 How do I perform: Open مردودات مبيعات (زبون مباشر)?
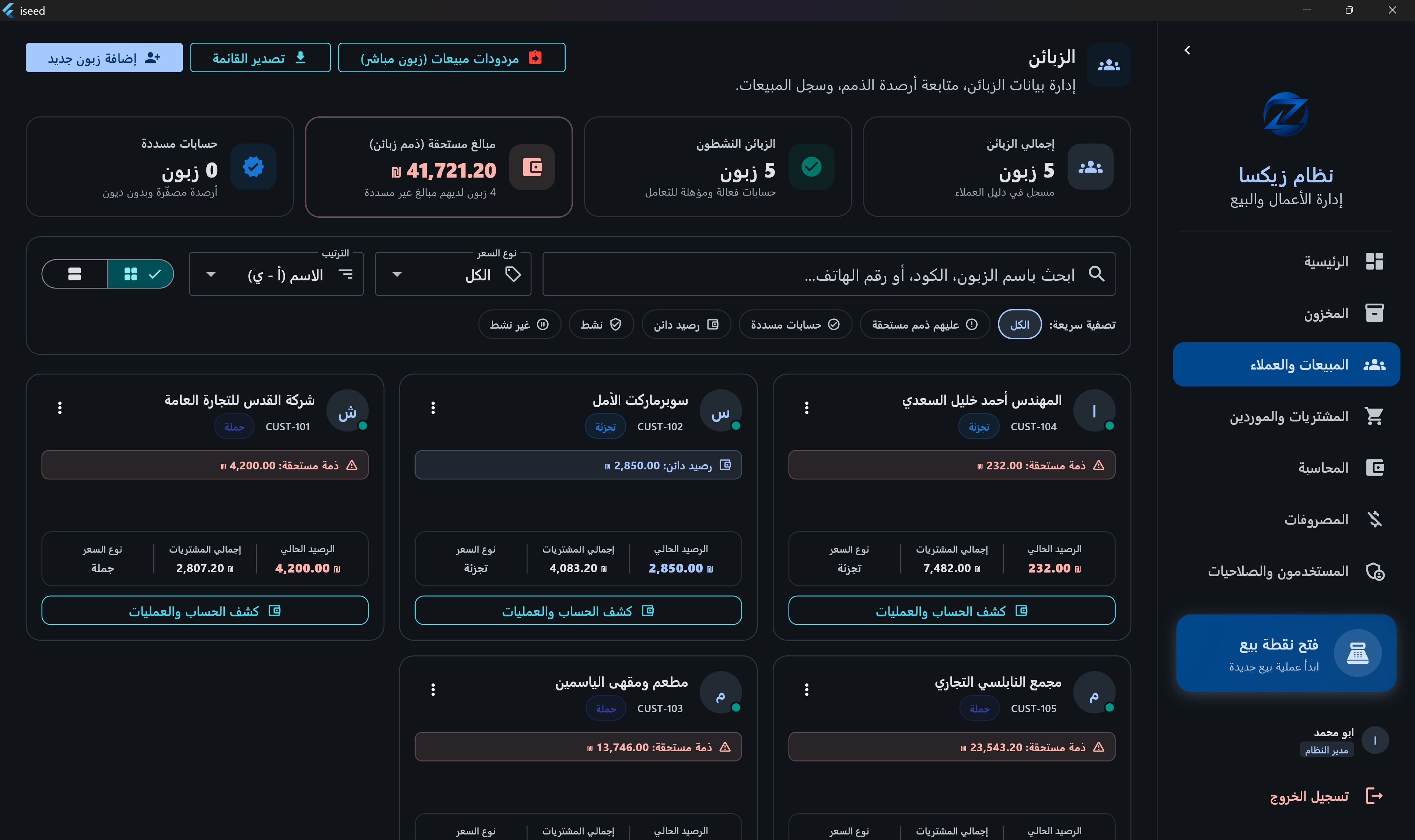point(452,58)
